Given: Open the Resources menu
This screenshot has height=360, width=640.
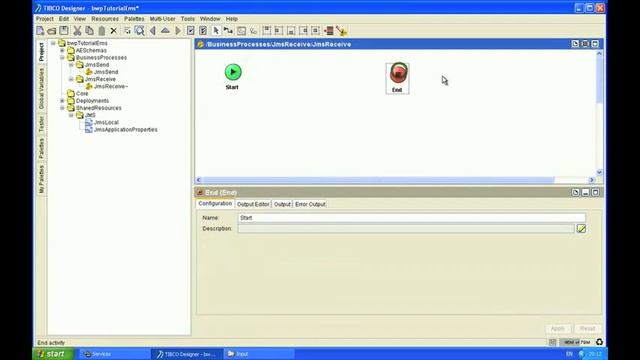Looking at the screenshot, I should [x=105, y=19].
